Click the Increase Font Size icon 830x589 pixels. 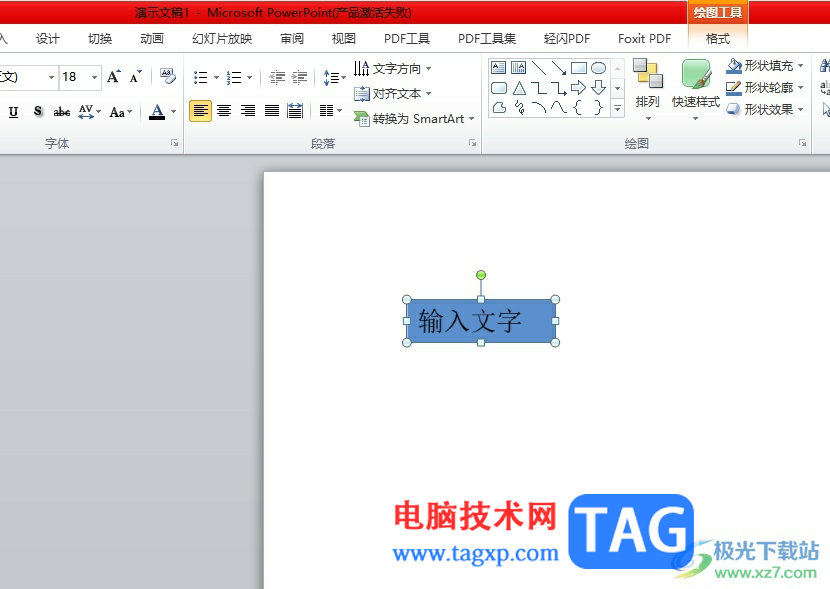(x=113, y=77)
